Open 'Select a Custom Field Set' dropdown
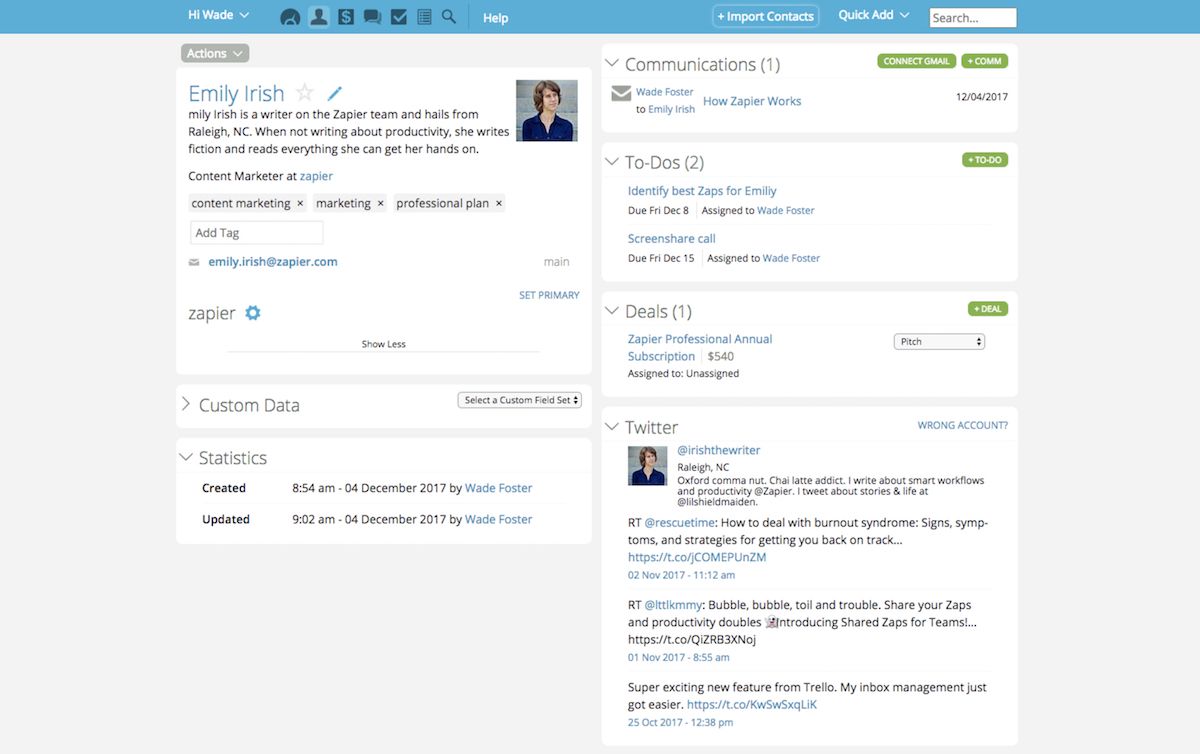The image size is (1200, 754). tap(519, 400)
